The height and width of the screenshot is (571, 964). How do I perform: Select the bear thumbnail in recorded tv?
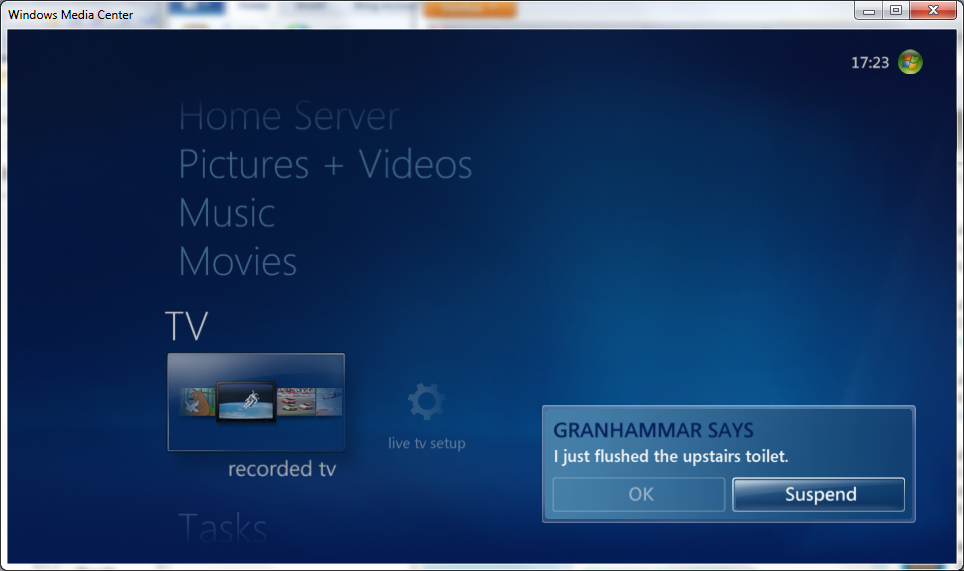click(198, 401)
